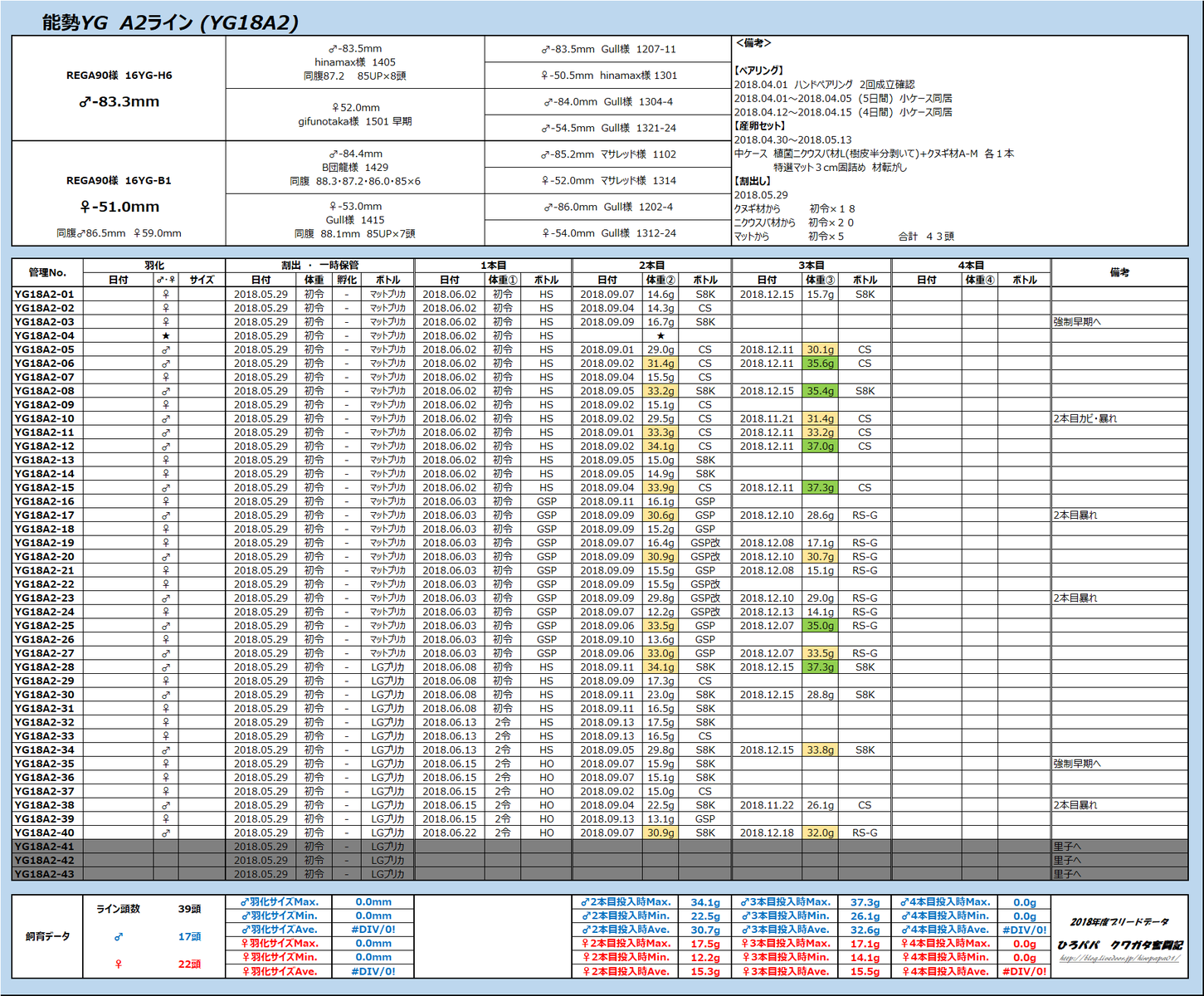Click the ♂-84.0mm Gull様 1304-4 cell
This screenshot has height=996, width=1204.
[608, 102]
